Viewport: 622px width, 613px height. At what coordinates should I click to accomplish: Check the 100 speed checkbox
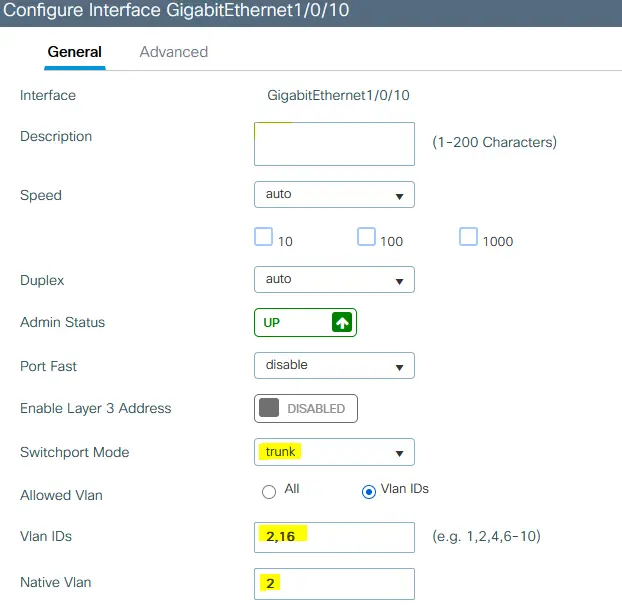point(366,236)
